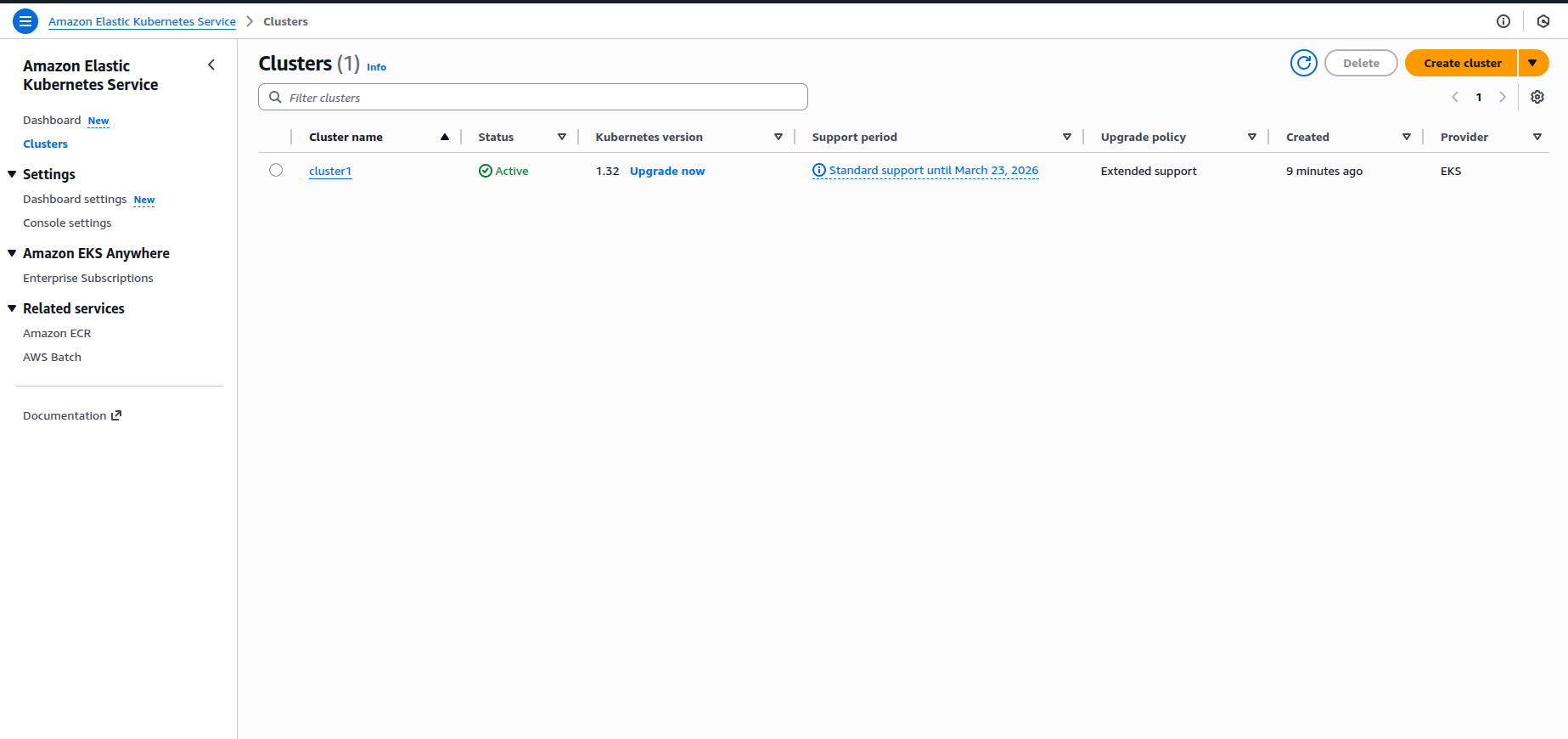
Task: Click the info circle icon at top right
Action: point(1503,21)
